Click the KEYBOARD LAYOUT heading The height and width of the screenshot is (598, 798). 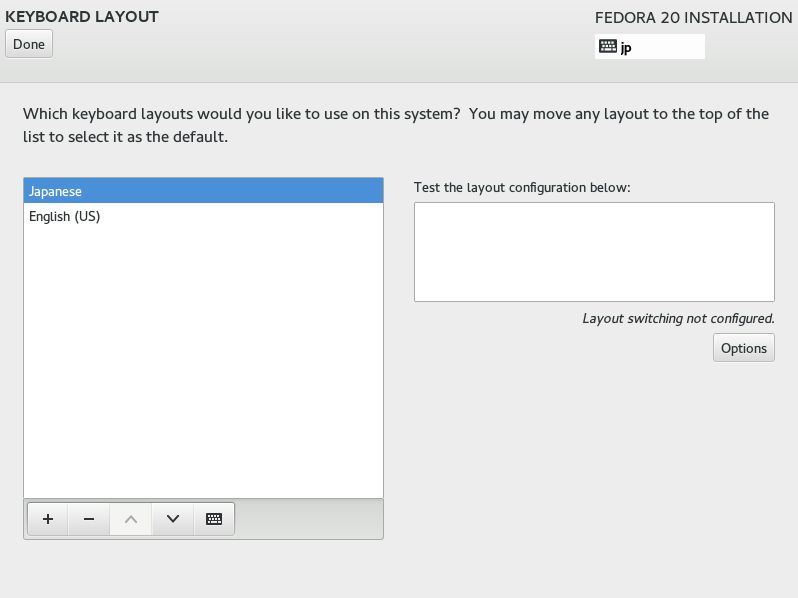click(x=82, y=17)
